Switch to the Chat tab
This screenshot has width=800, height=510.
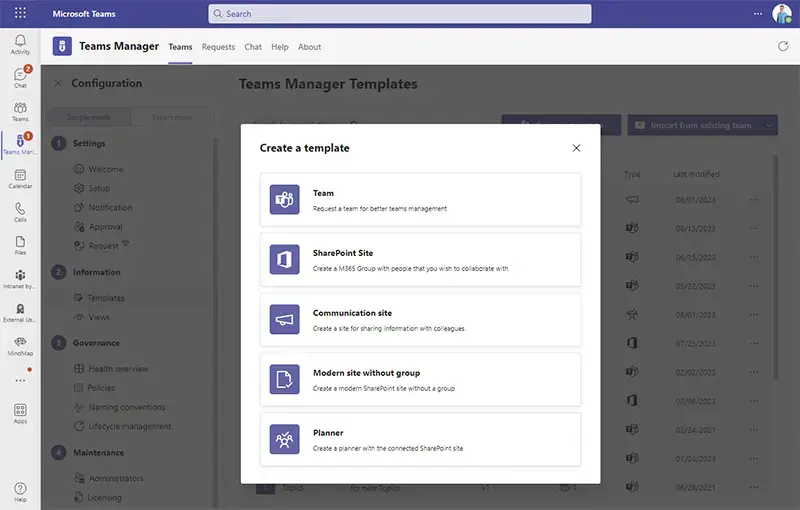coord(253,47)
